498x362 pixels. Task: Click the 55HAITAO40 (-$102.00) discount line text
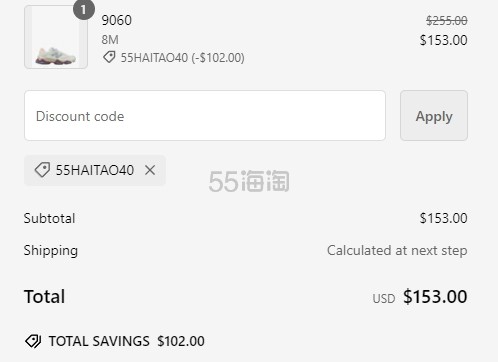point(182,58)
